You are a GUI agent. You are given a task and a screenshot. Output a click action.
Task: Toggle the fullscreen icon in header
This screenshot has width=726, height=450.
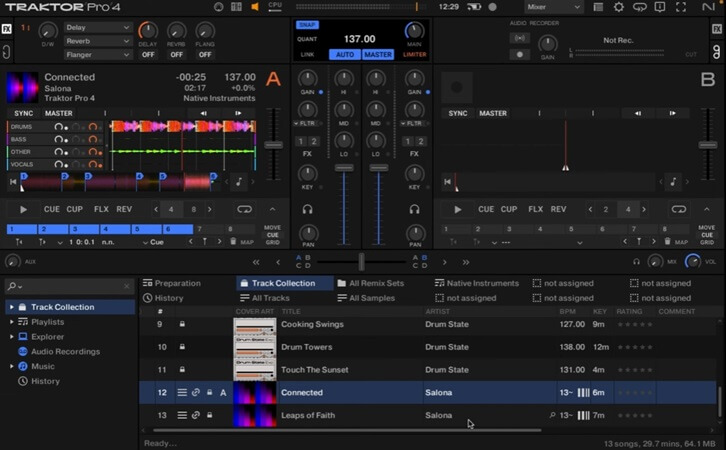[x=681, y=7]
